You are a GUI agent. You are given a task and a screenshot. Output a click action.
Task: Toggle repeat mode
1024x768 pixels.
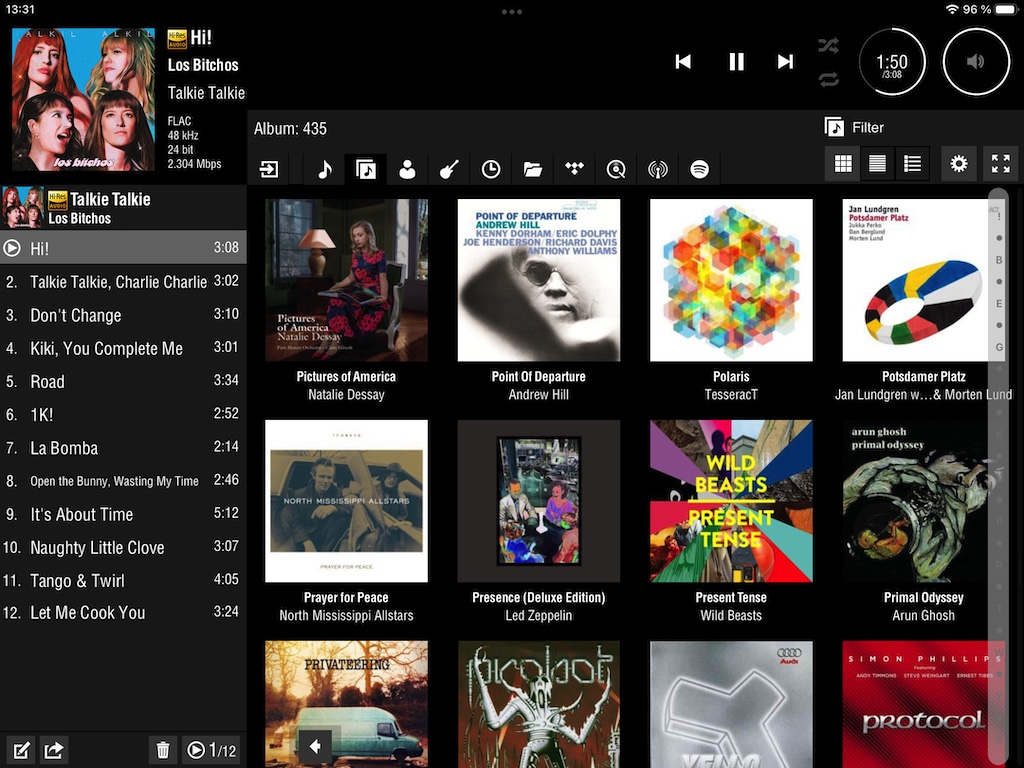pos(828,80)
